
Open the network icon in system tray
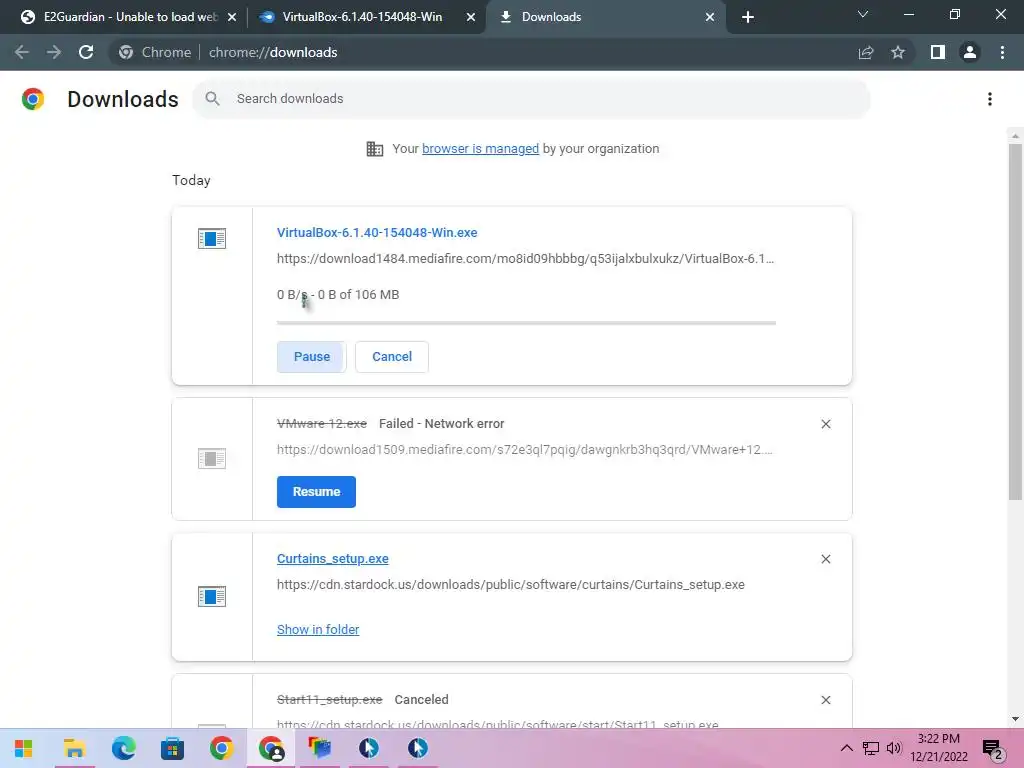871,748
